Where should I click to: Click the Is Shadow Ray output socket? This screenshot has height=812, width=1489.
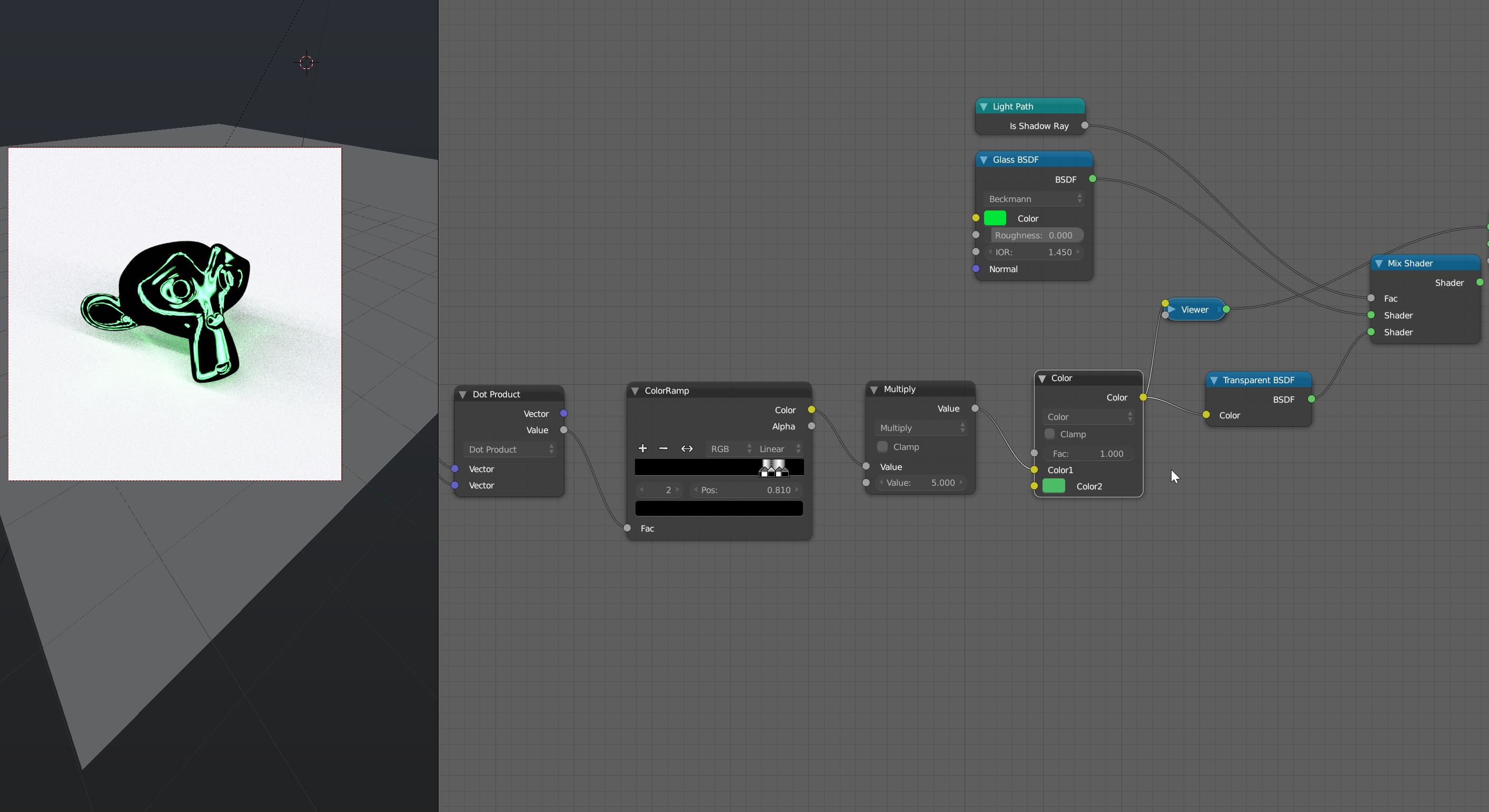1085,125
